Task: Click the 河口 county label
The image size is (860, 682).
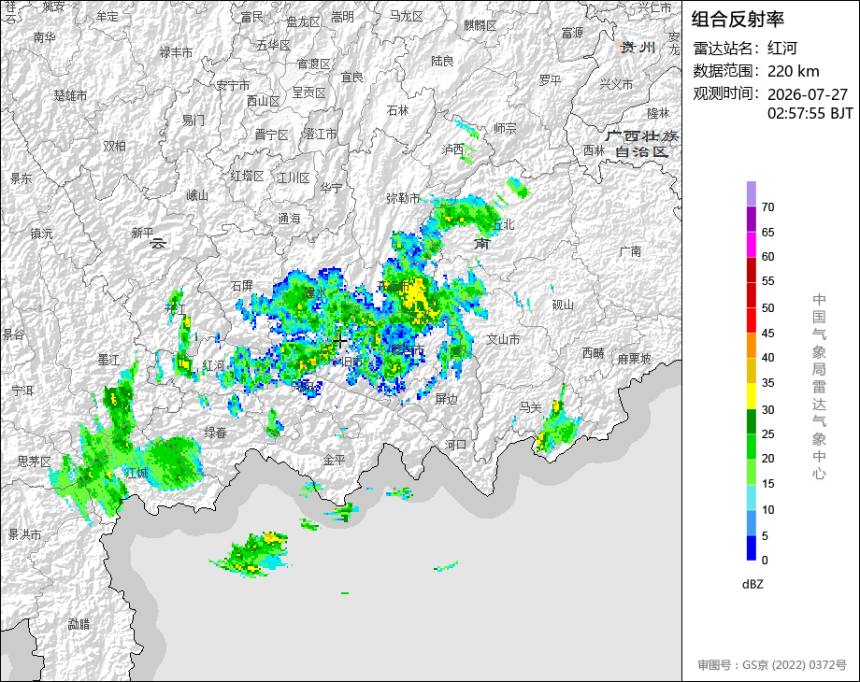Action: click(x=455, y=444)
